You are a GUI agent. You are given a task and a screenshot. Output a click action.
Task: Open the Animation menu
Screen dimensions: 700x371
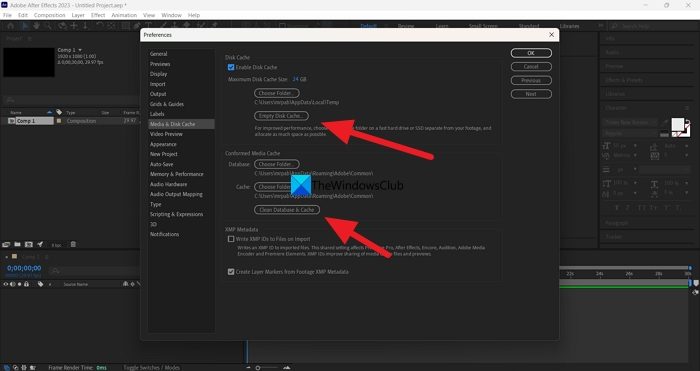coord(124,15)
